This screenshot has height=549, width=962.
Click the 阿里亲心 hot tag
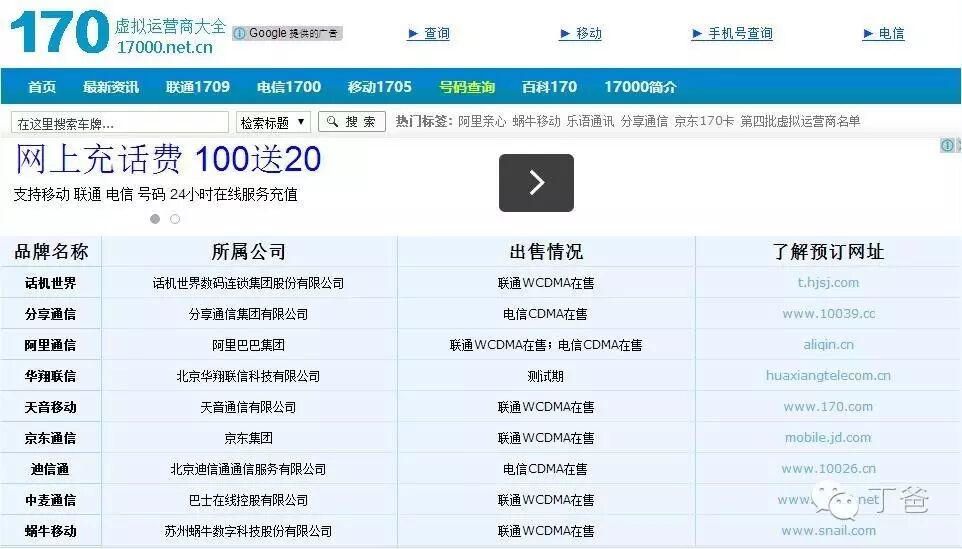[x=482, y=121]
